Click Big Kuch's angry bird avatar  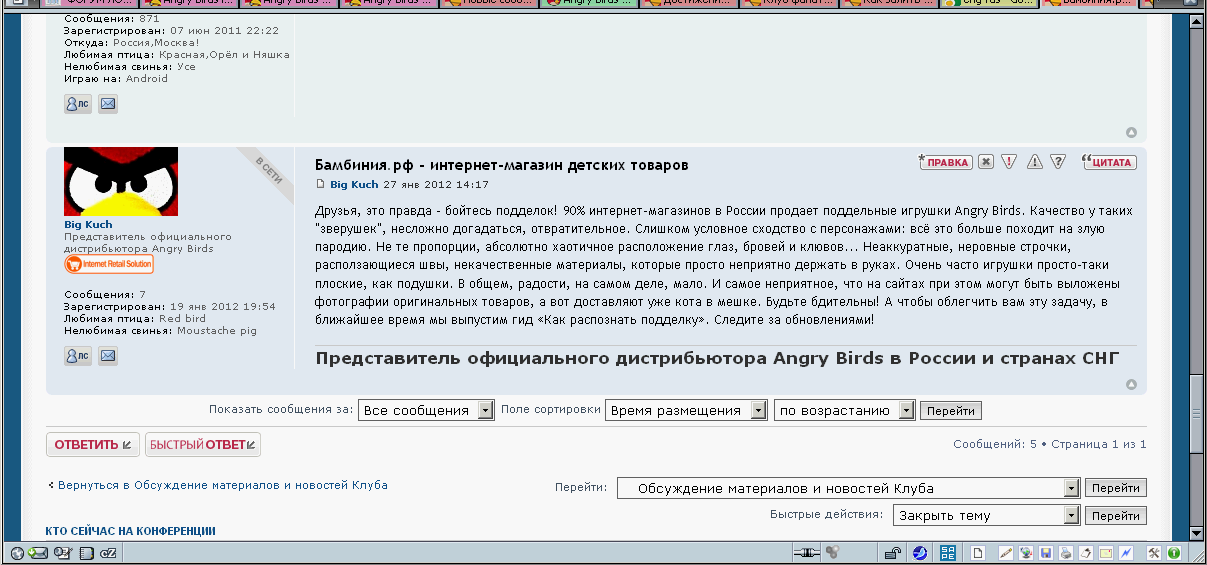pos(121,182)
